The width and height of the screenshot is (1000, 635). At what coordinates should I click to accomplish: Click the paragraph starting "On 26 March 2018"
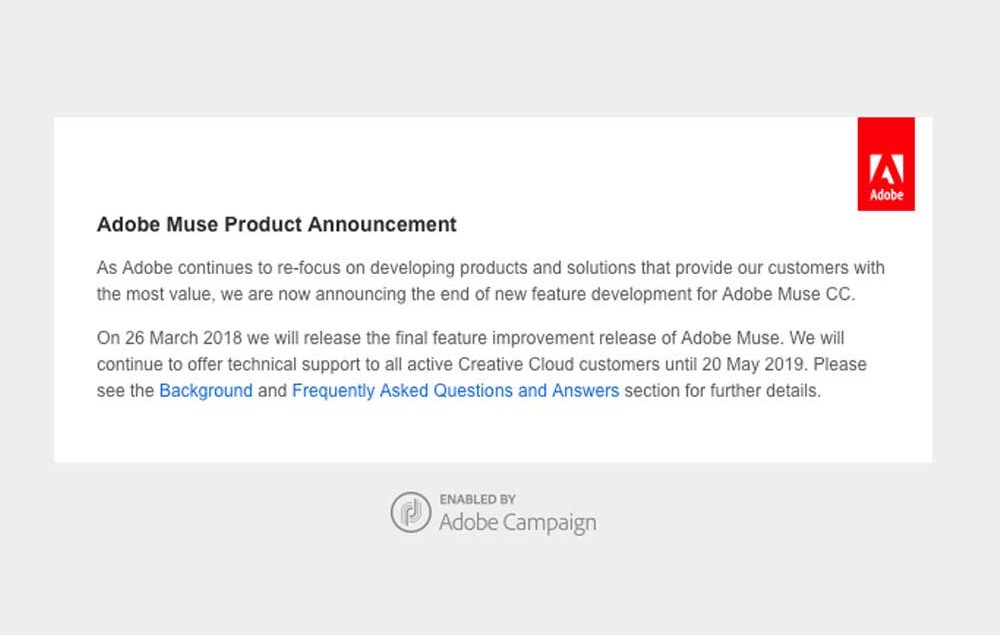pos(482,364)
